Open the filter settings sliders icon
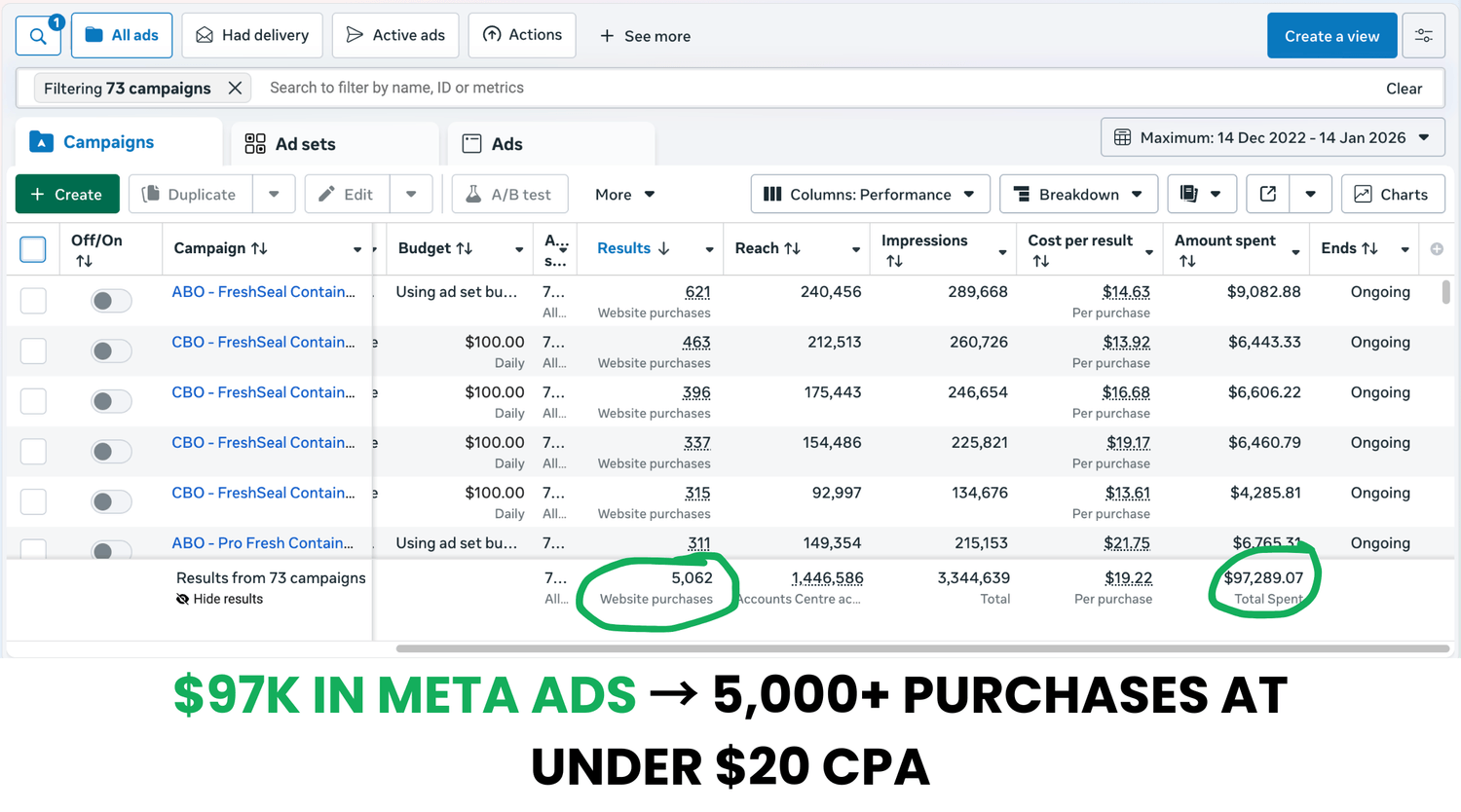The height and width of the screenshot is (812, 1461). [x=1423, y=36]
